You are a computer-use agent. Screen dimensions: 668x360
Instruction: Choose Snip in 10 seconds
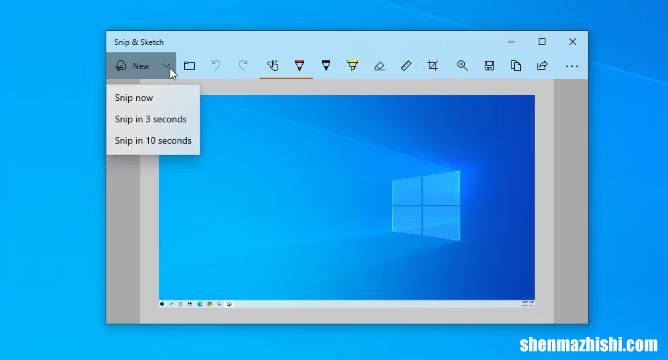click(x=153, y=141)
